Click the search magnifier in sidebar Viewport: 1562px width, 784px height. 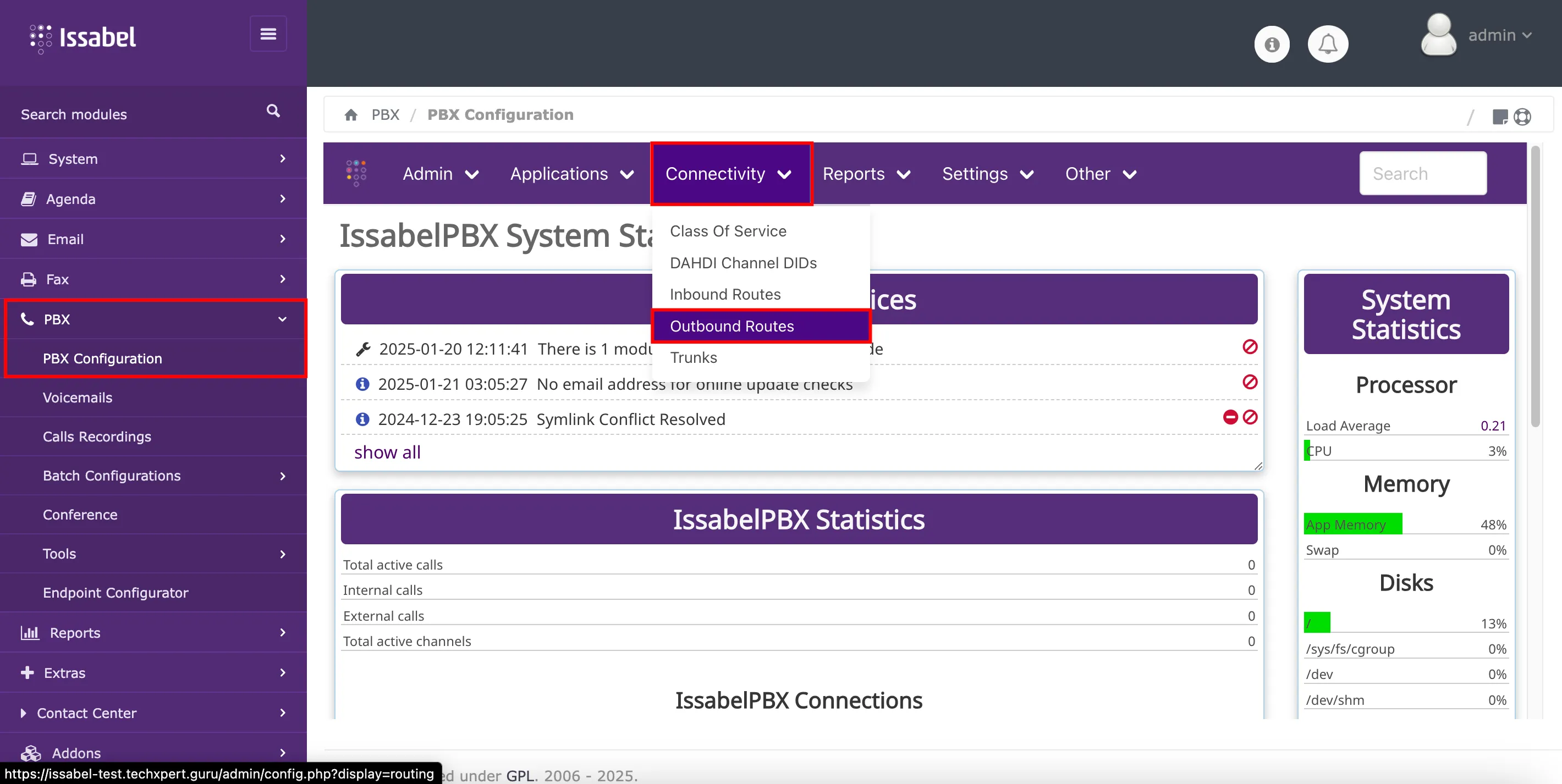tap(273, 111)
